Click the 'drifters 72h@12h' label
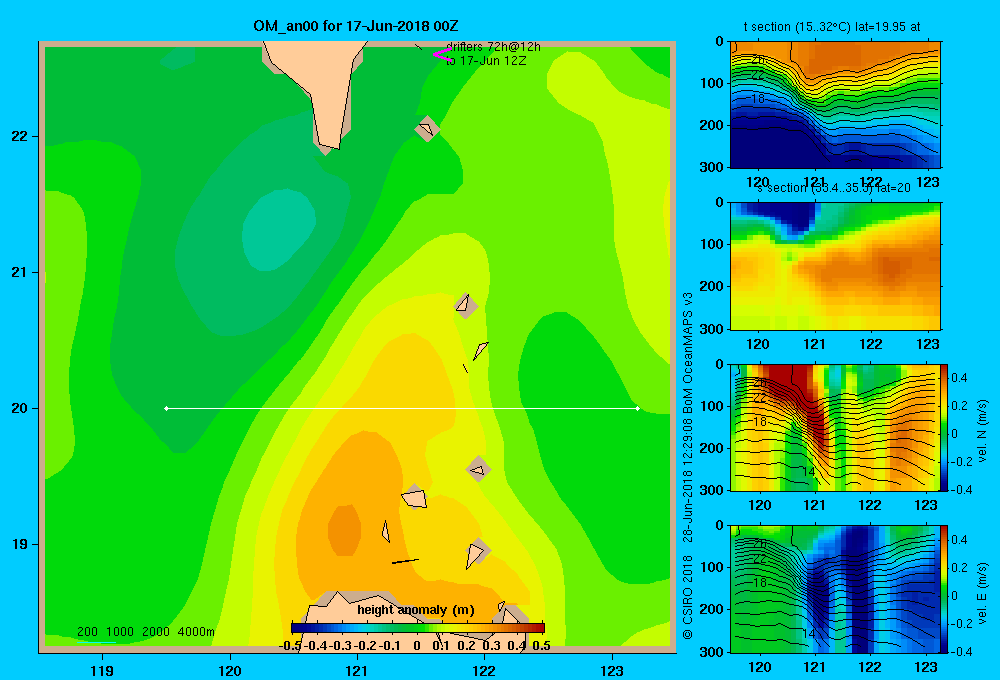Image resolution: width=1000 pixels, height=680 pixels. (x=493, y=47)
